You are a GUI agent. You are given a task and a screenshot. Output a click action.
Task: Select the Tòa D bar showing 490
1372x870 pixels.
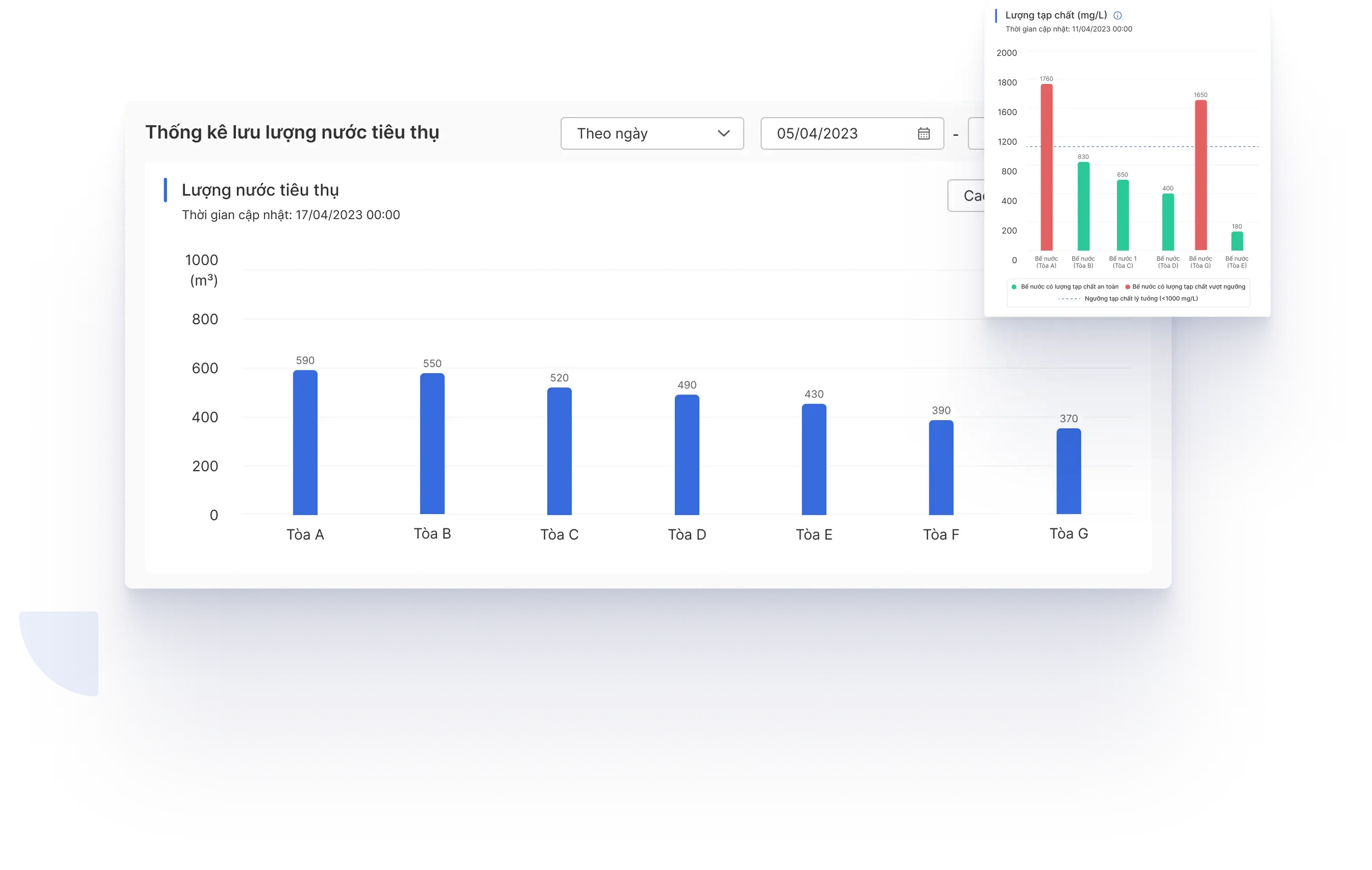tap(686, 455)
